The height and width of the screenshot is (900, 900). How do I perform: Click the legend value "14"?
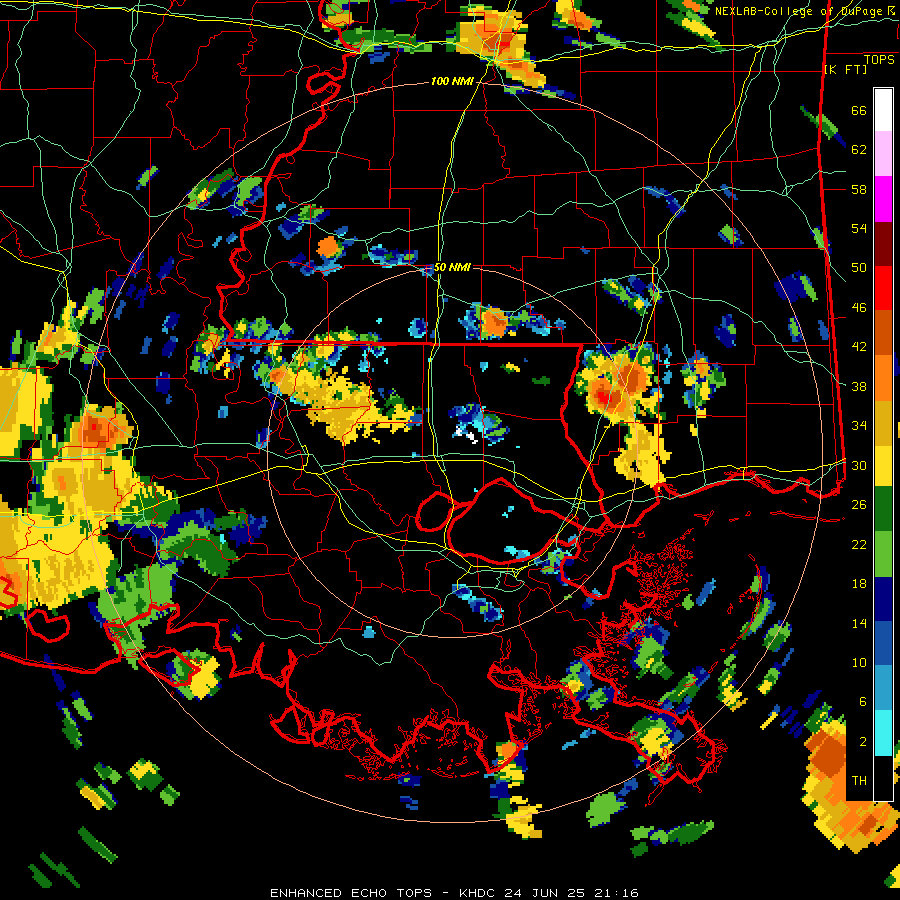859,623
